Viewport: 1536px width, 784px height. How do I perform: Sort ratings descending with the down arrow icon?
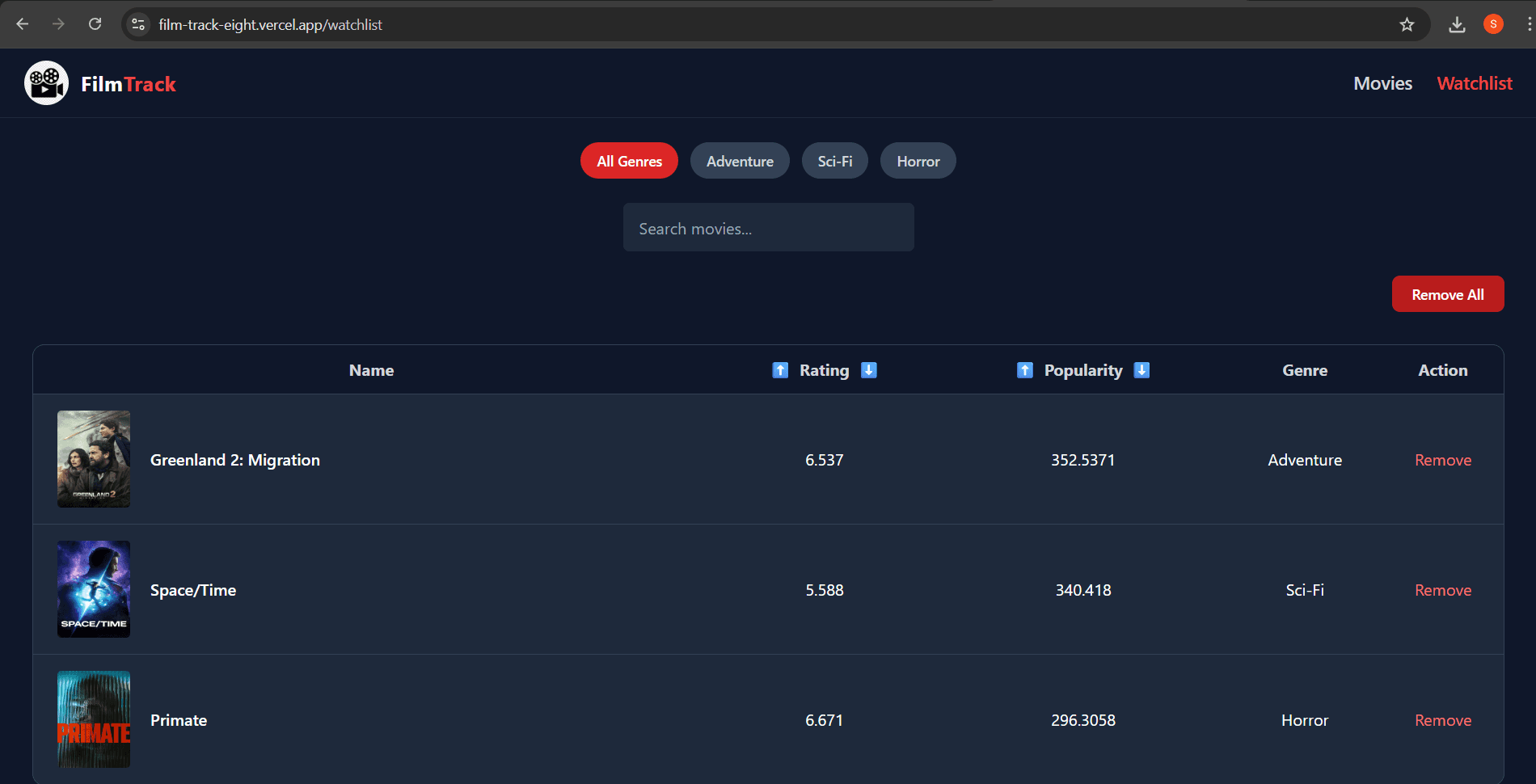(868, 369)
